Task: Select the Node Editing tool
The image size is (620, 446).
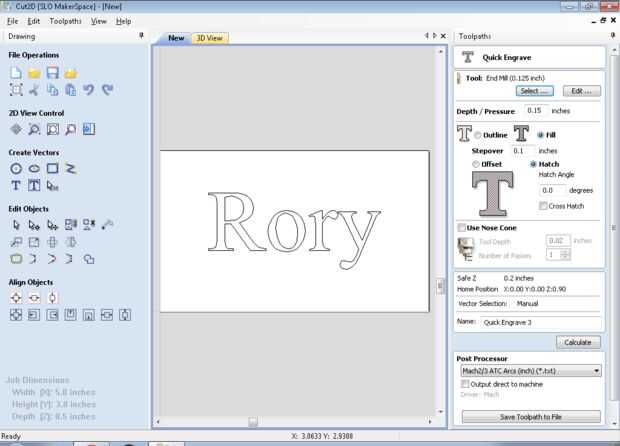Action: coord(34,225)
